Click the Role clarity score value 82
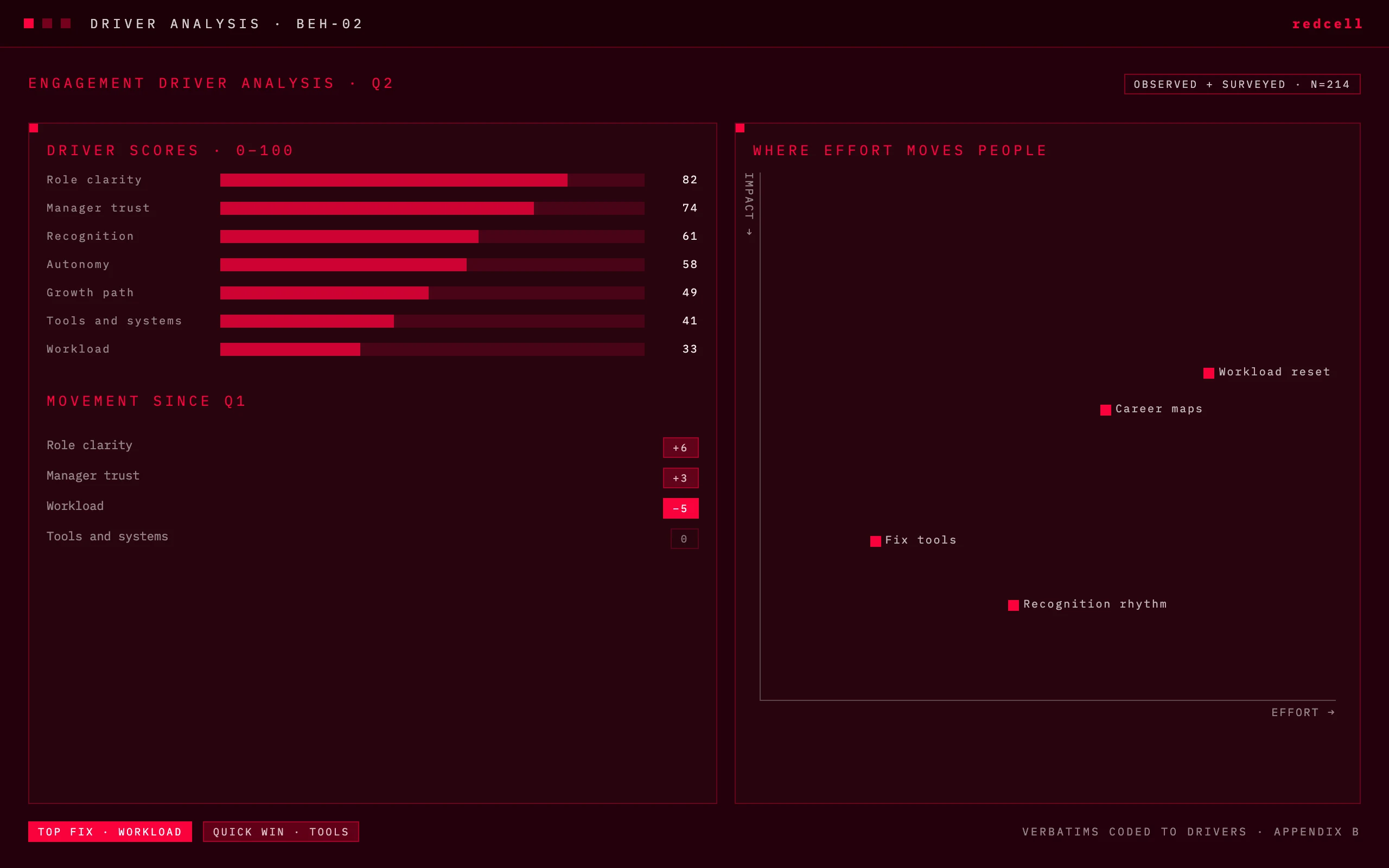Screen dimensions: 1389x868 [690, 180]
